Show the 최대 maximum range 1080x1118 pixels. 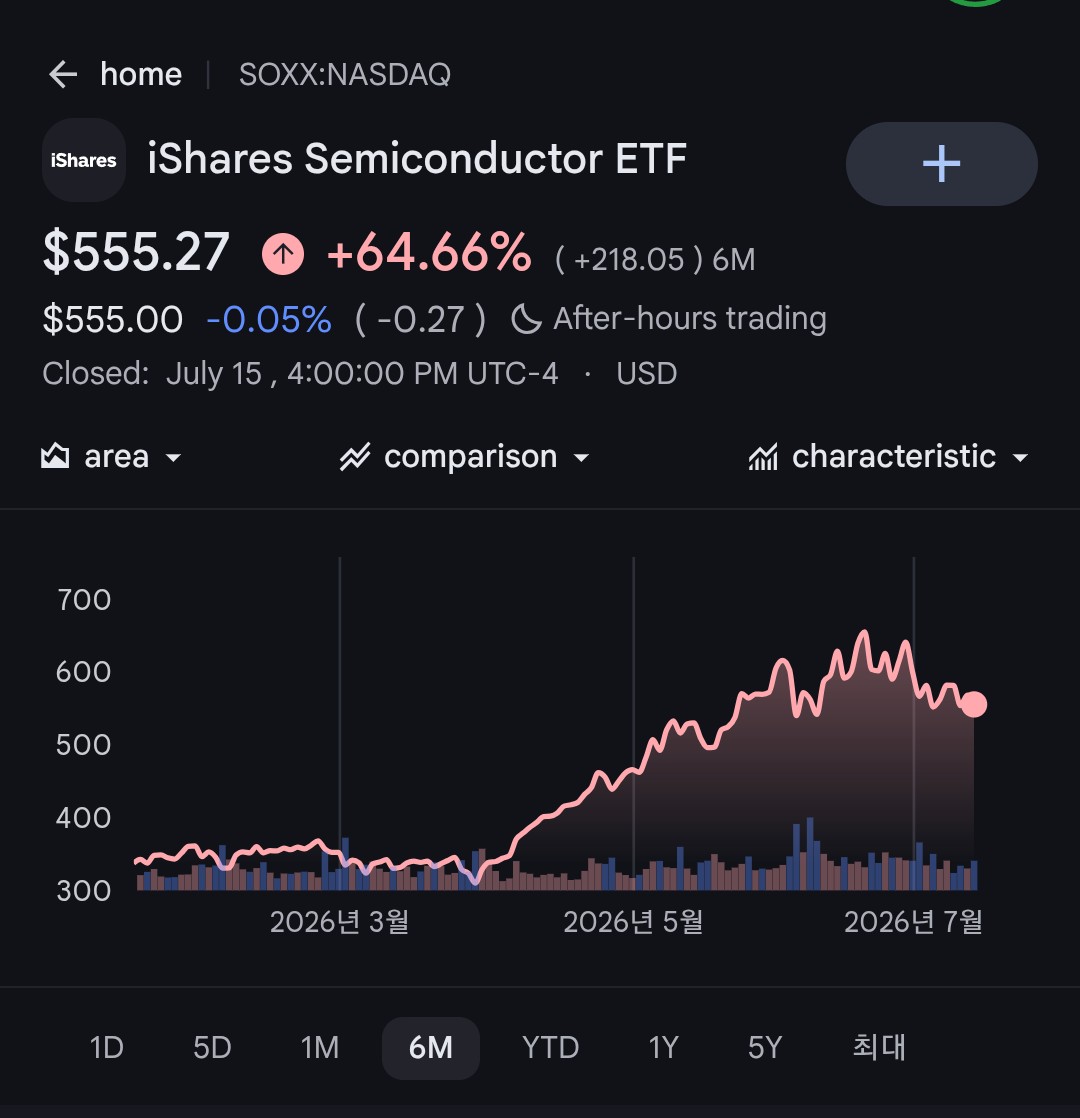pos(879,1047)
